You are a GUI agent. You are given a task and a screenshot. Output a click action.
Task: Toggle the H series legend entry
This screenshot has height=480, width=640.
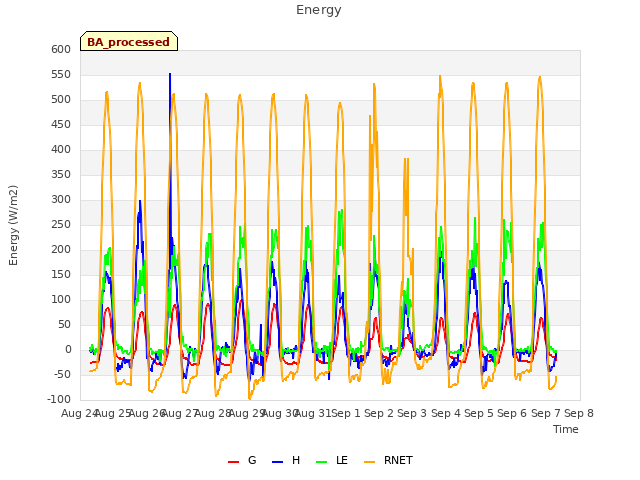[286, 460]
